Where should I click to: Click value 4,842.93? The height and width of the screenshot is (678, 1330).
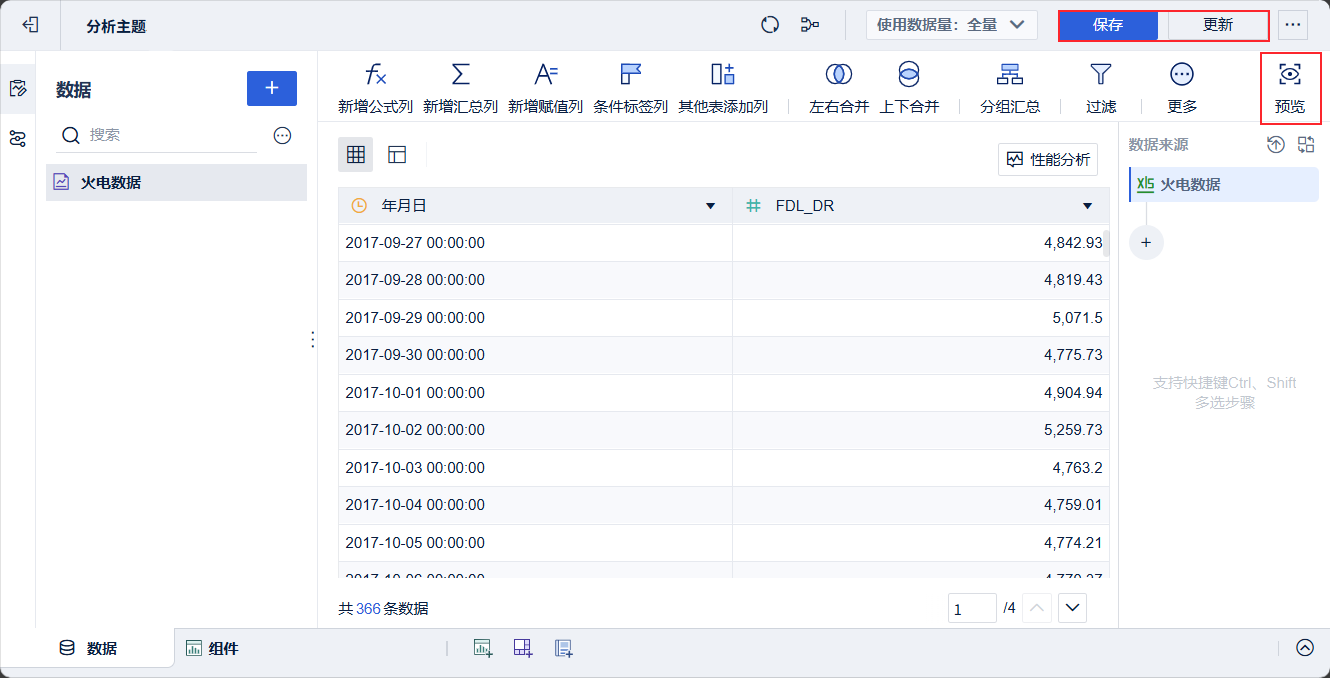point(1073,243)
